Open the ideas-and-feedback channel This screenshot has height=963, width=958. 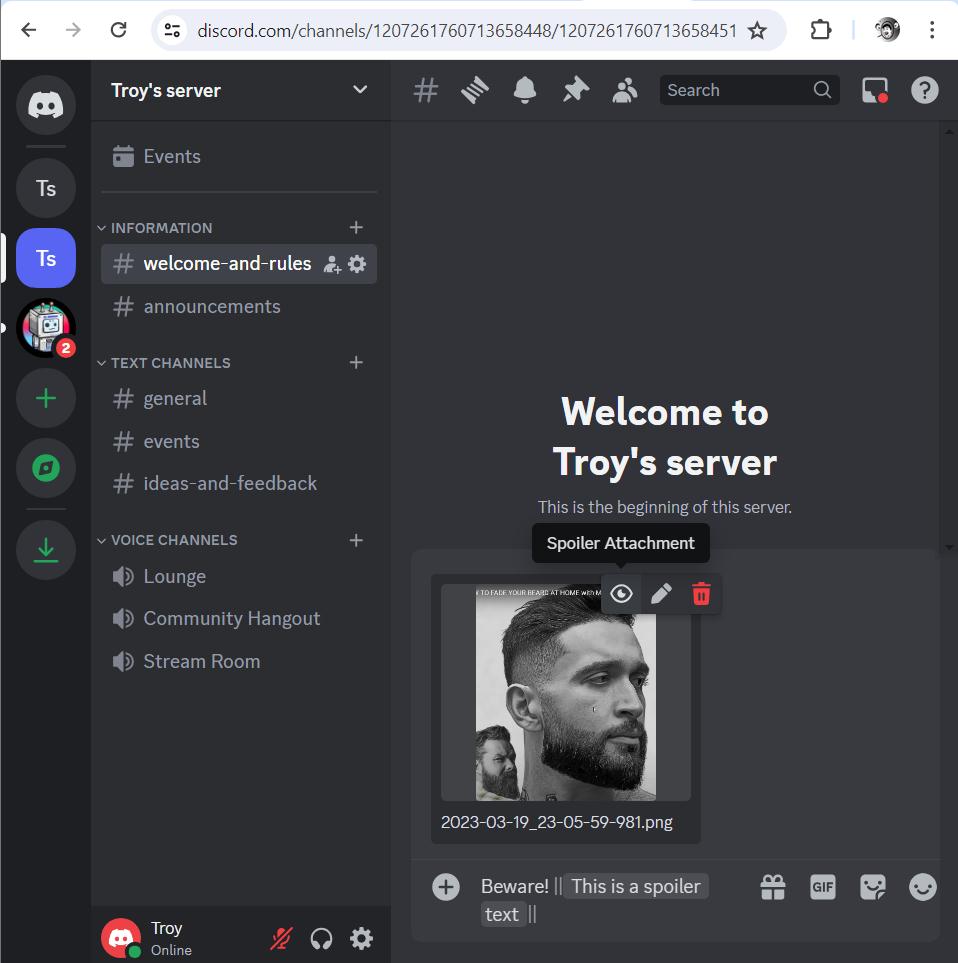[x=229, y=483]
